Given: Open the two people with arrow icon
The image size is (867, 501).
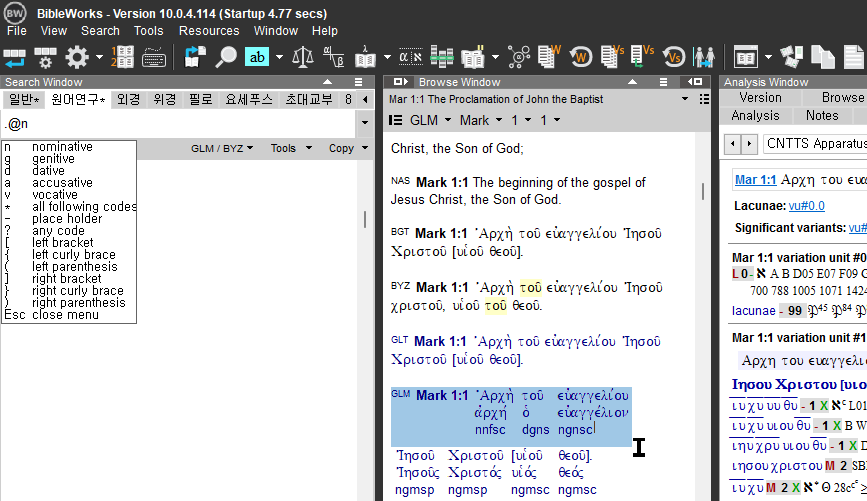Looking at the screenshot, I should coord(704,57).
